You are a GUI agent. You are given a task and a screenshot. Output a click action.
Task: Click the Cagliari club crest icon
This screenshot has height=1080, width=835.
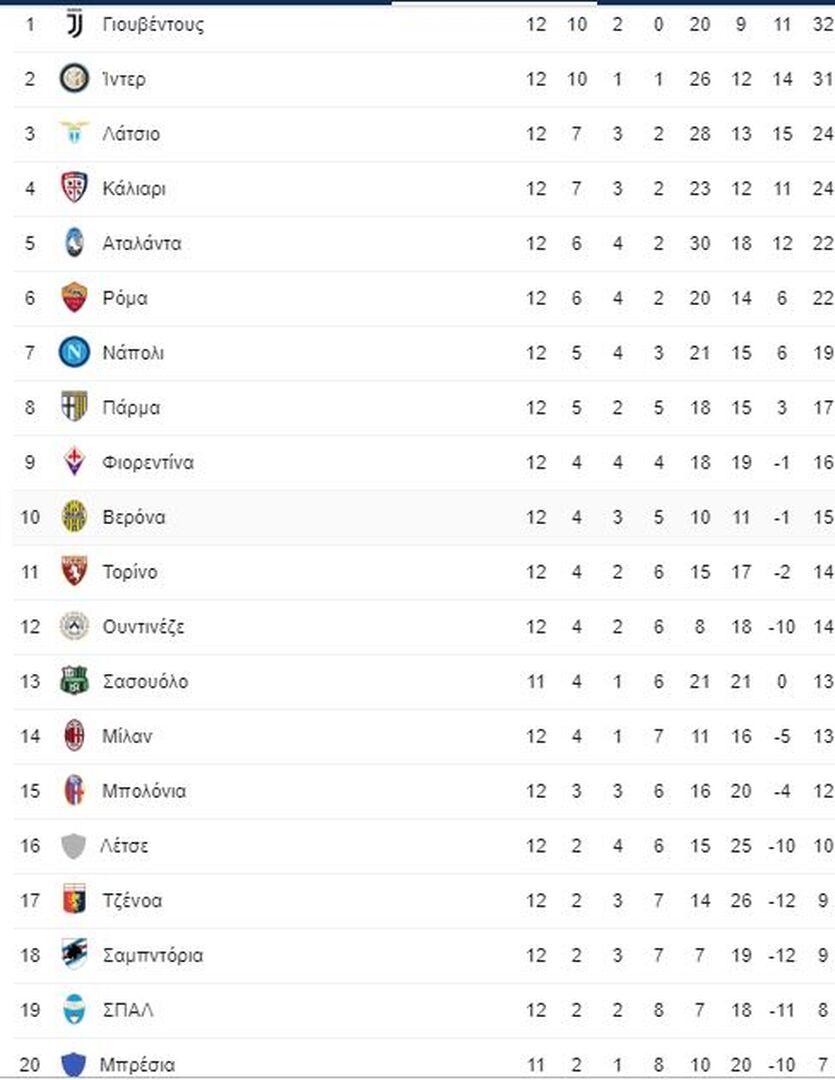pos(74,187)
